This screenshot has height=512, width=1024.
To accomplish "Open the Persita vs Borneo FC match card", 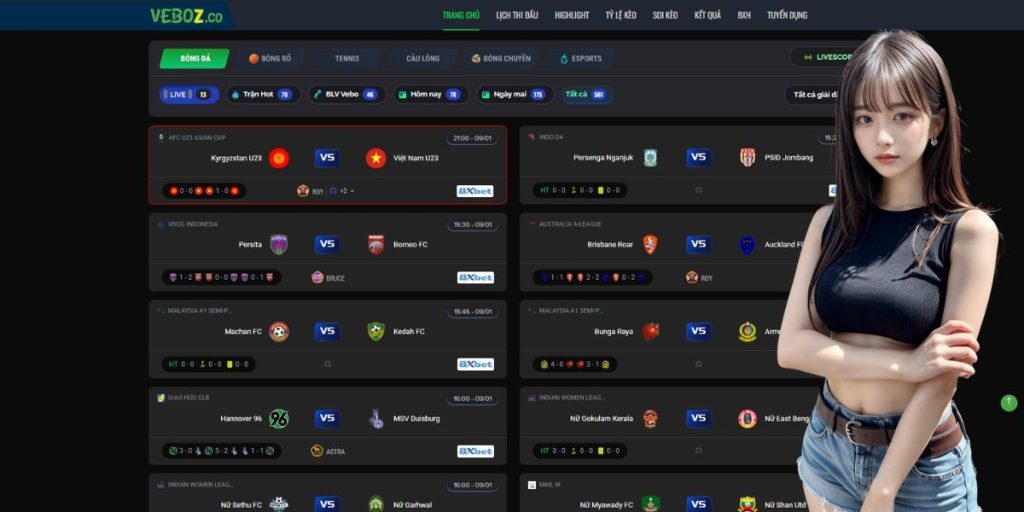I will click(x=328, y=252).
